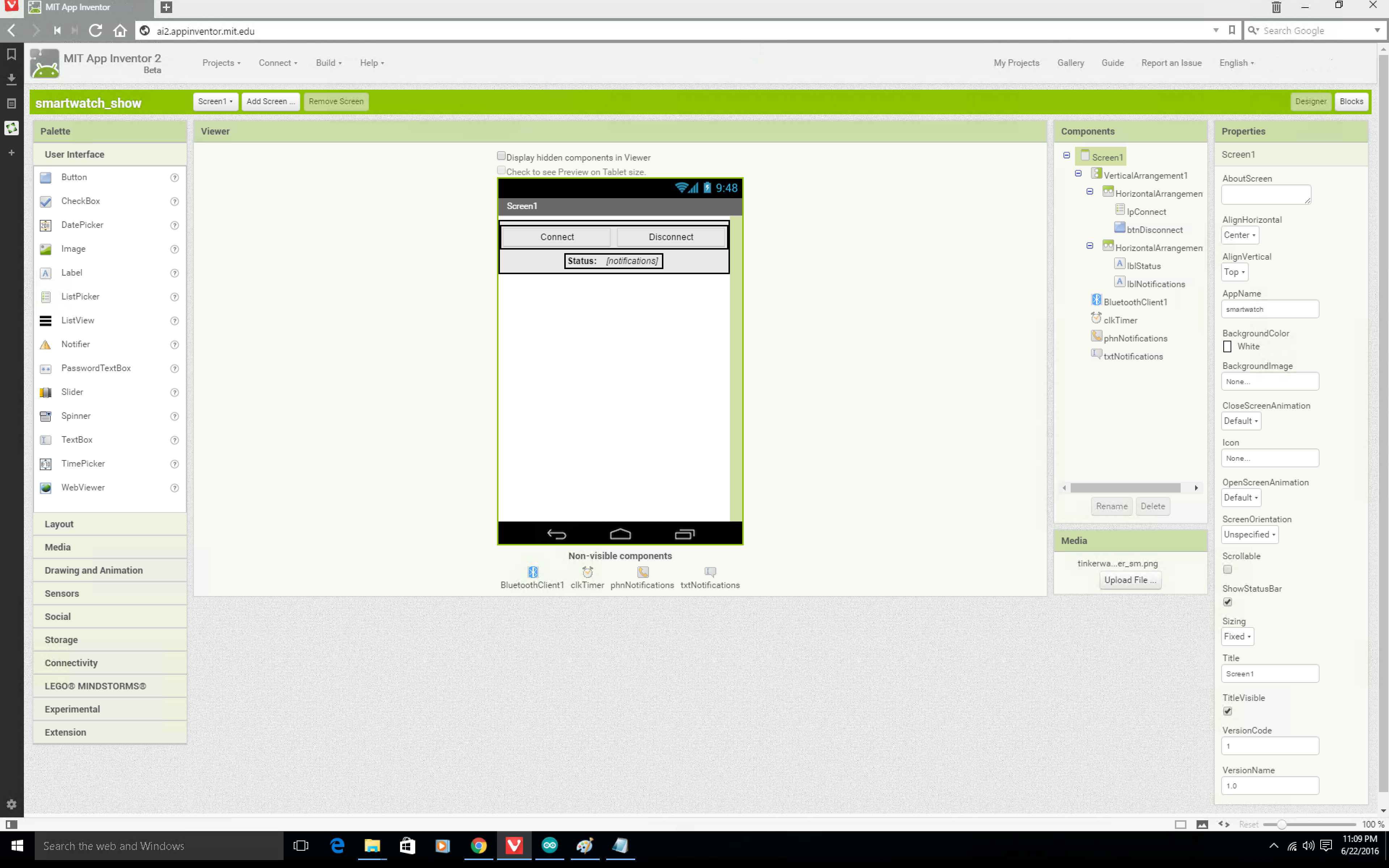Open help for the Notifier component

pyautogui.click(x=174, y=344)
